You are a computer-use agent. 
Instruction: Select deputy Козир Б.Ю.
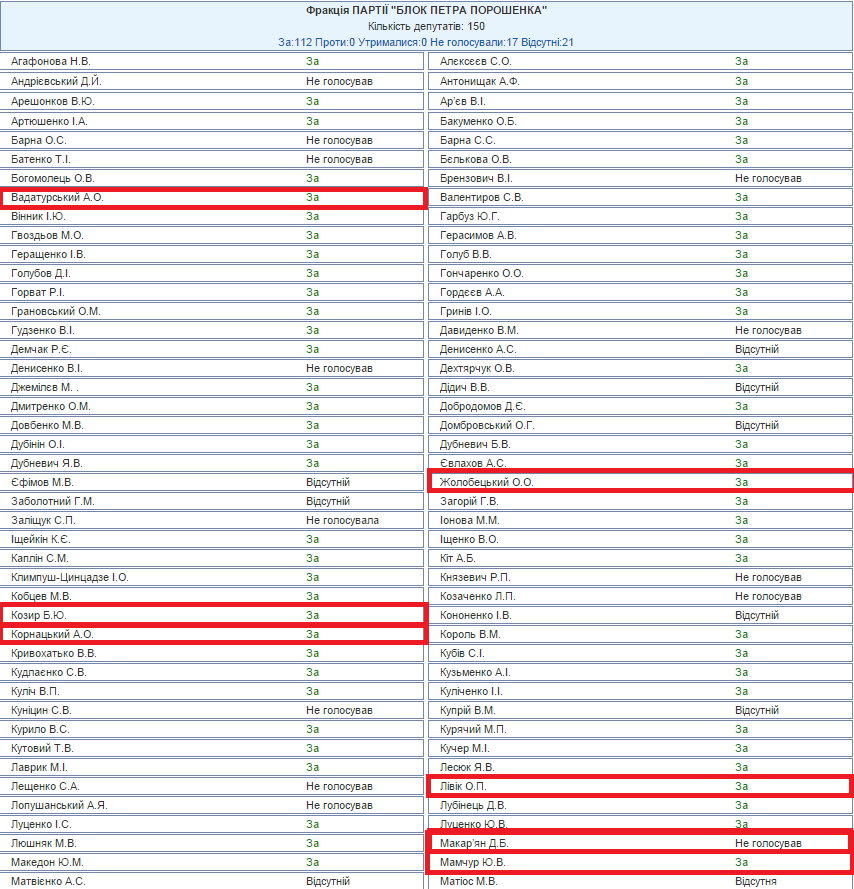pos(39,615)
